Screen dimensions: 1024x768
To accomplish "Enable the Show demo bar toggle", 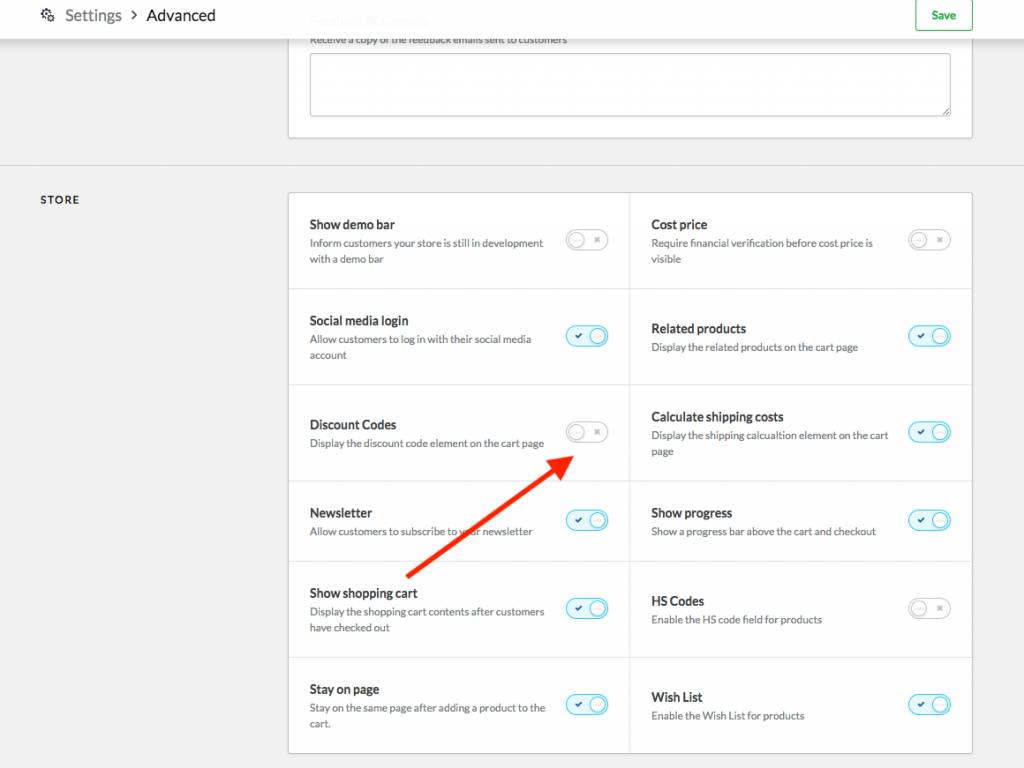I will tap(587, 240).
